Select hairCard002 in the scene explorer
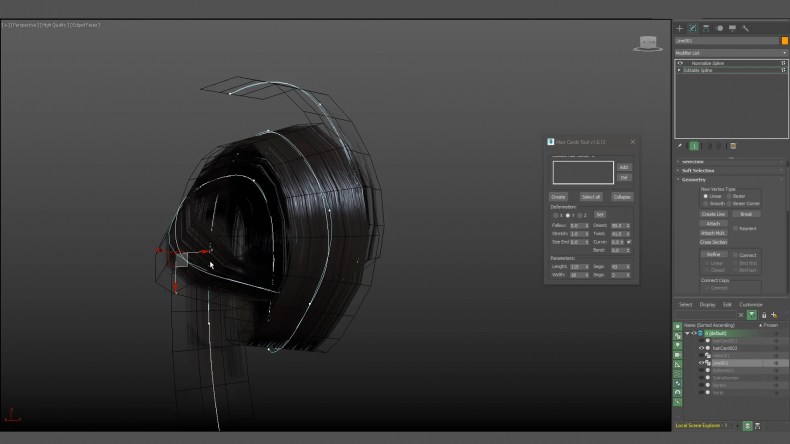The width and height of the screenshot is (790, 444). tap(725, 348)
